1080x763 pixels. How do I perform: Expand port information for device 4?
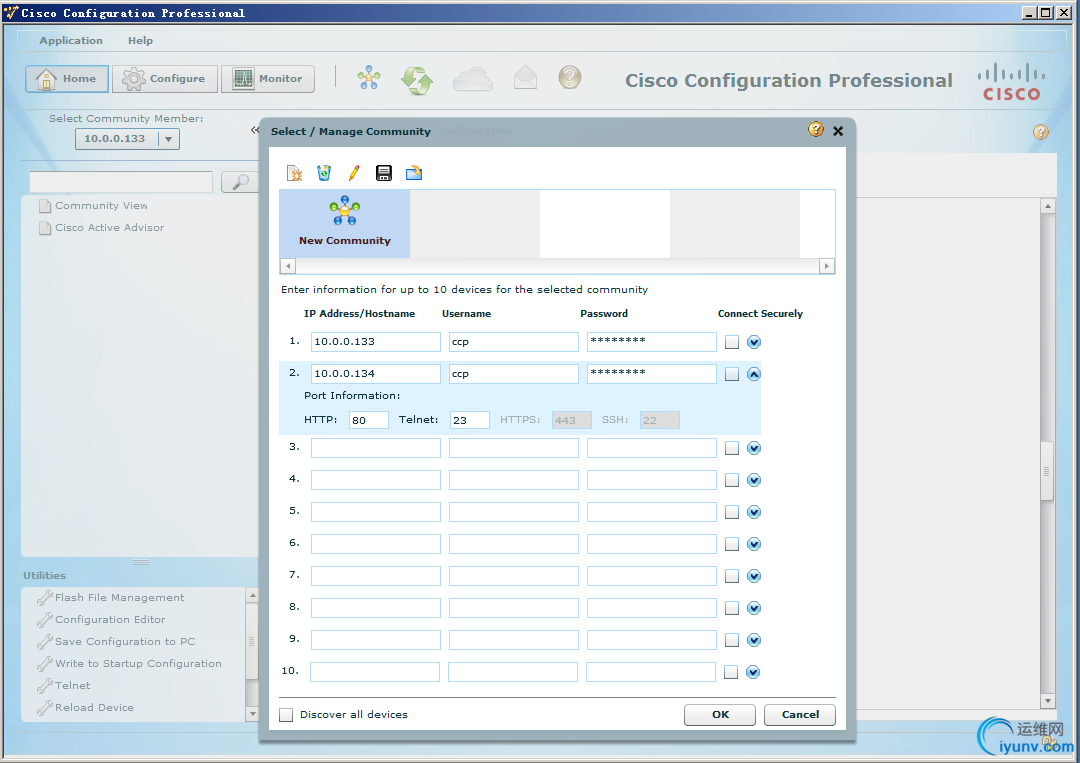tap(754, 480)
